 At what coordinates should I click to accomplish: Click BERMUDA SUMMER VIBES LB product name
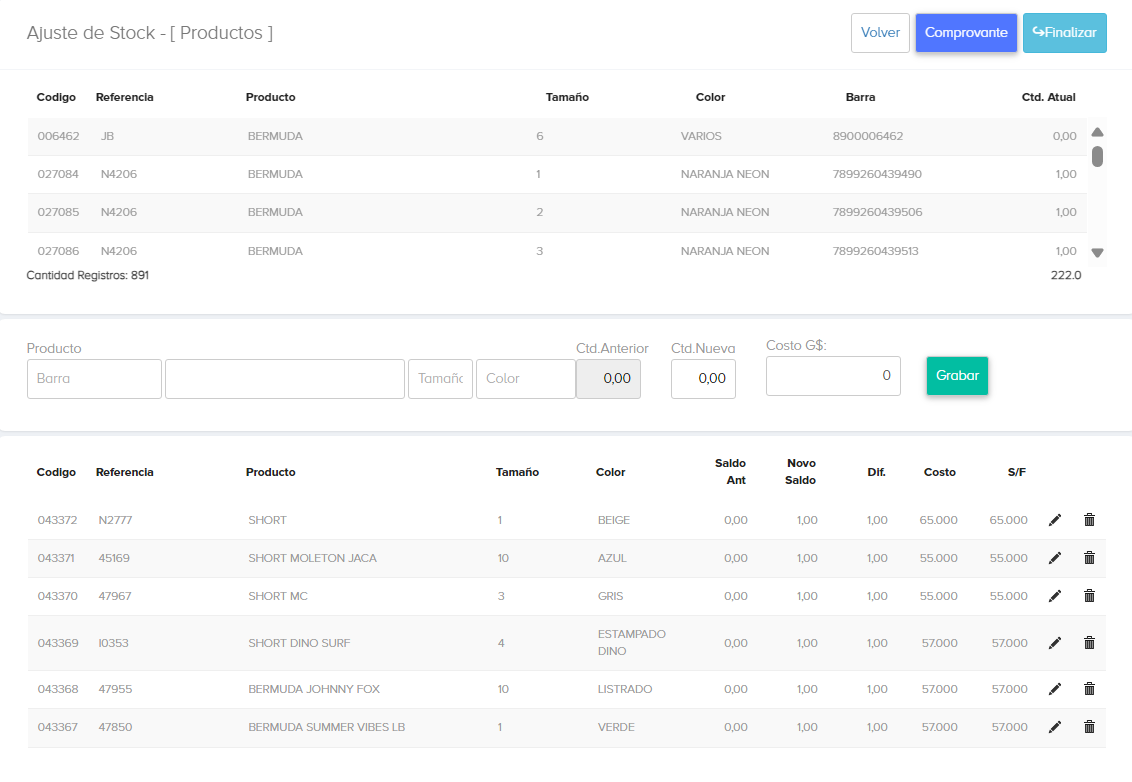[326, 727]
